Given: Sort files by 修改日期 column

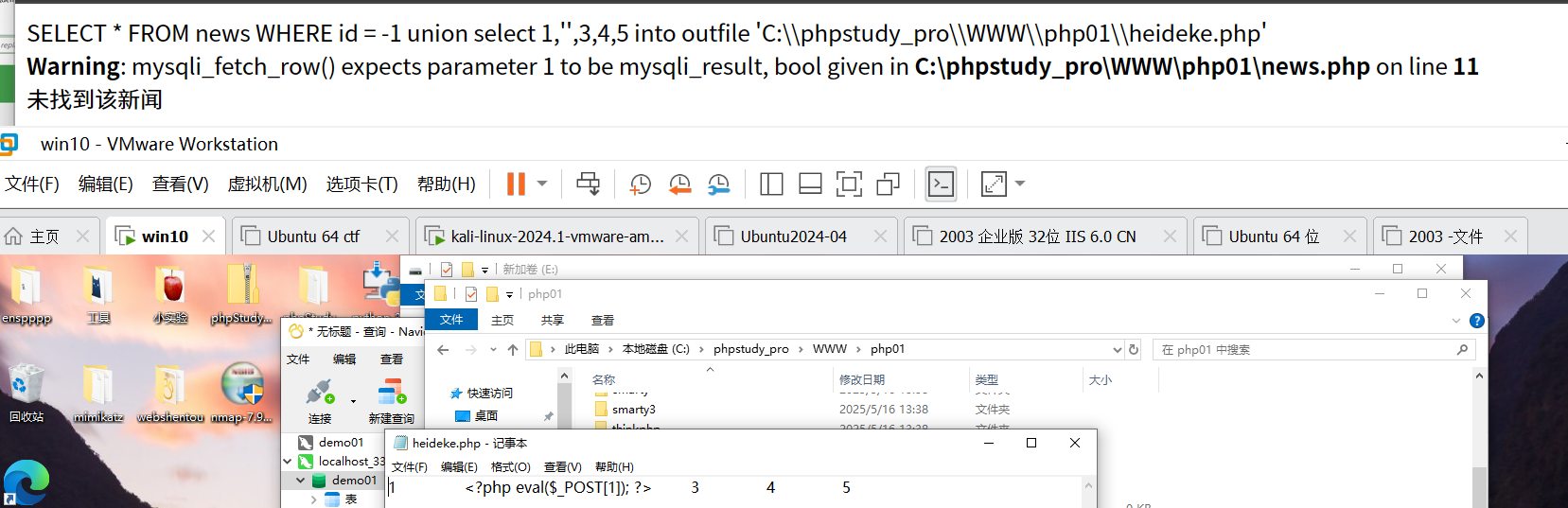Looking at the screenshot, I should point(861,379).
